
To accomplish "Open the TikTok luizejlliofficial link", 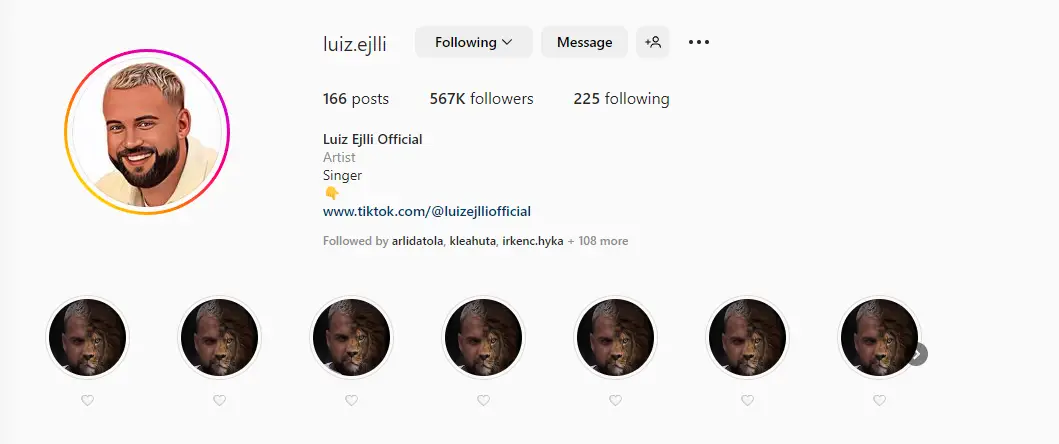I will click(427, 212).
